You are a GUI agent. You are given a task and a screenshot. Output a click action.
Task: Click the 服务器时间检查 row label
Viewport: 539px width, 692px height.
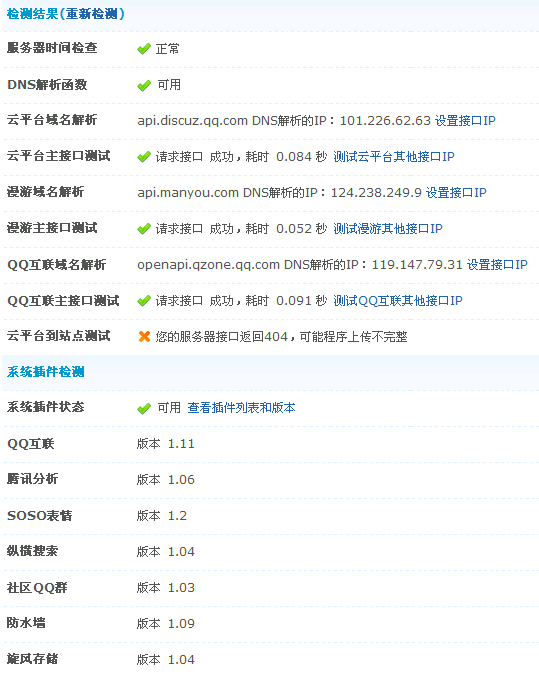click(x=52, y=48)
